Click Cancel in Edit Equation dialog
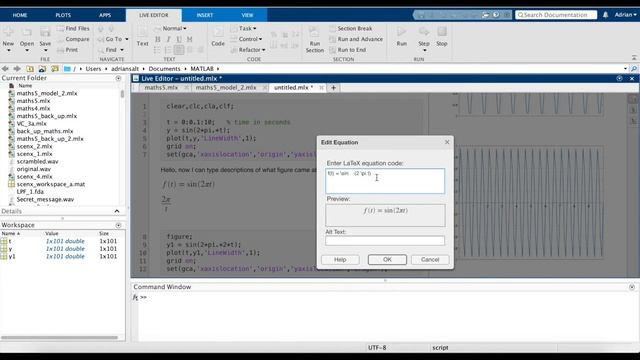Image resolution: width=640 pixels, height=360 pixels. (430, 260)
